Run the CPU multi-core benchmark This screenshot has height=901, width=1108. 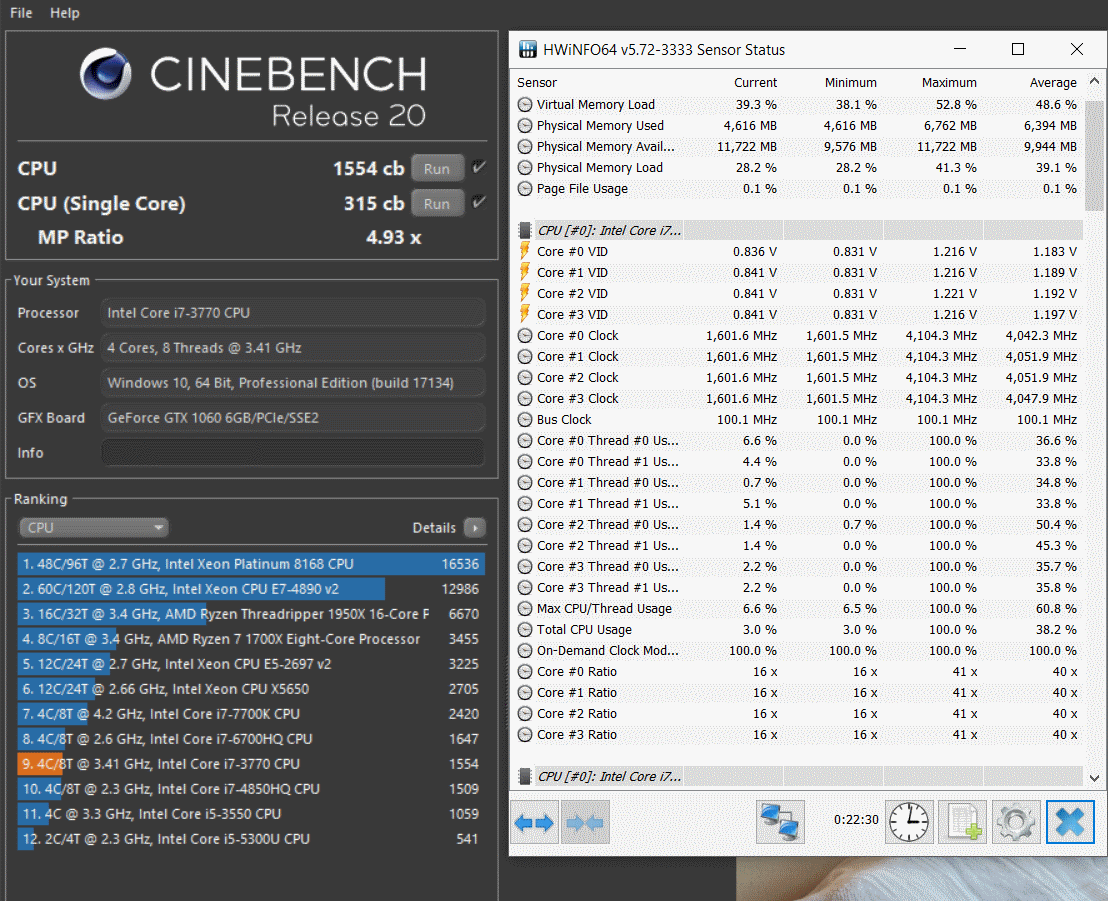(437, 169)
